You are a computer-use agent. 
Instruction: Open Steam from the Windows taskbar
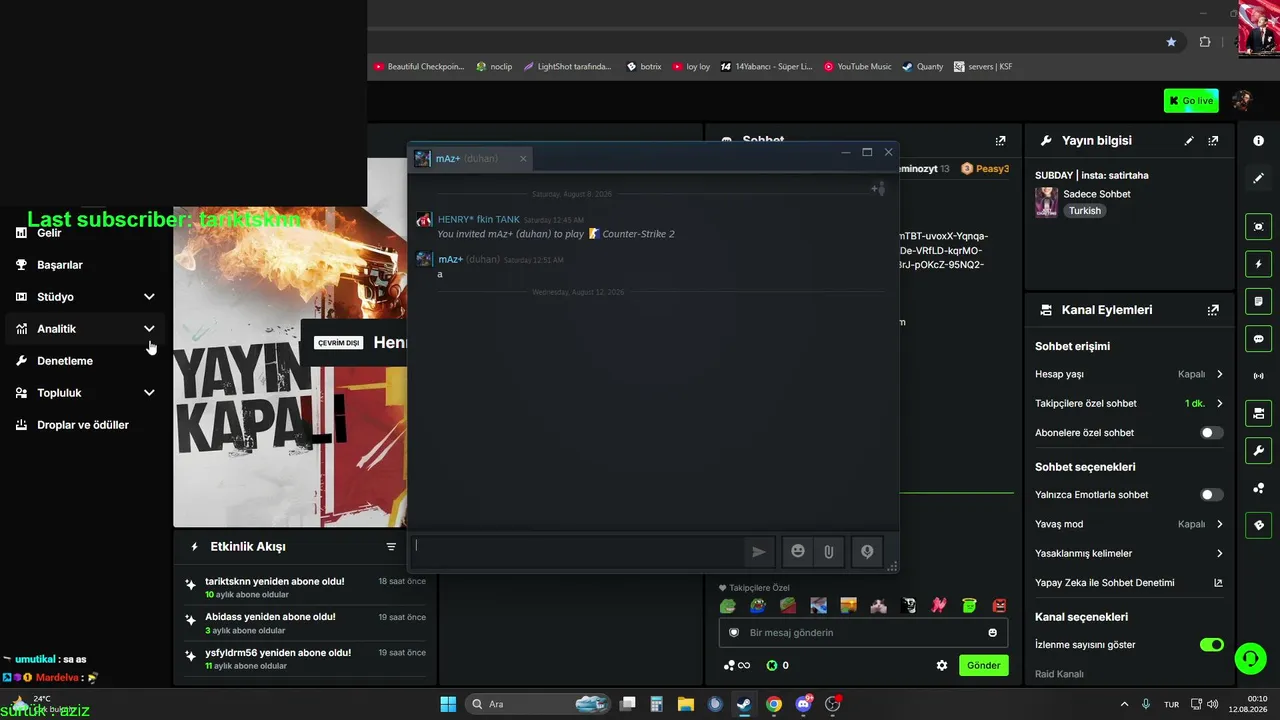(x=744, y=704)
